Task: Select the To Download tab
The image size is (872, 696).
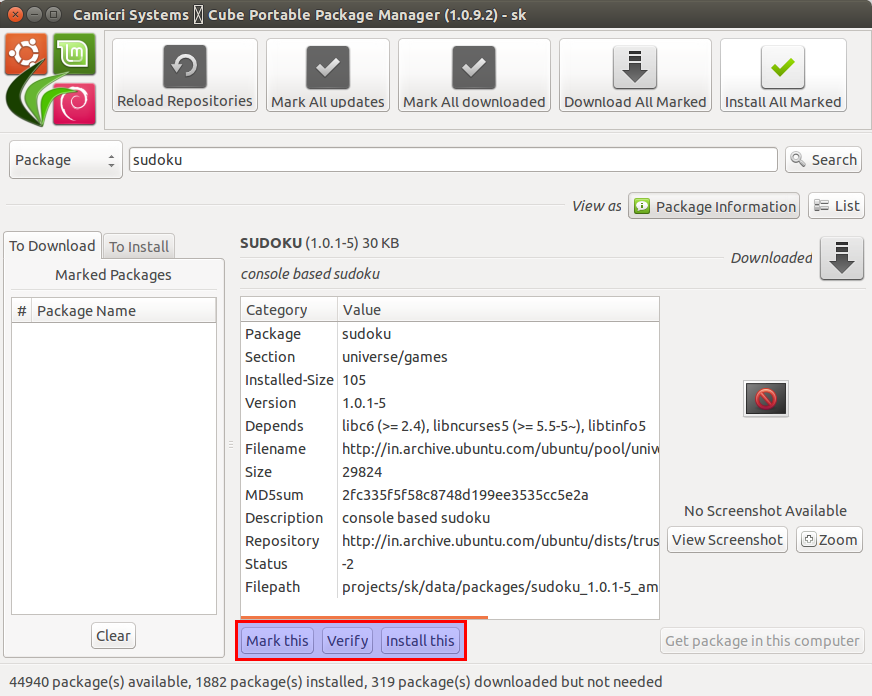Action: [x=52, y=246]
